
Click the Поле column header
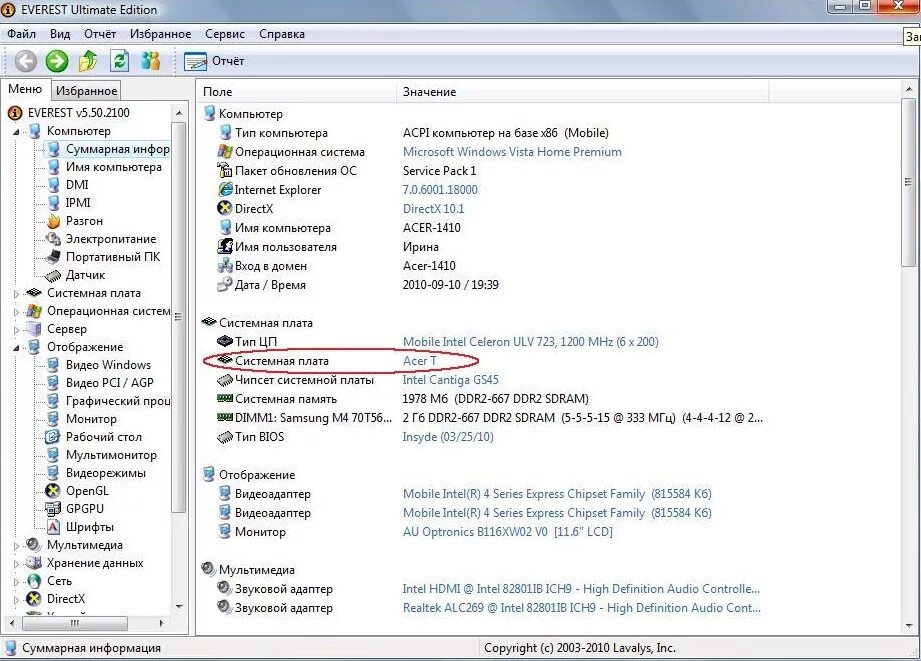pyautogui.click(x=297, y=92)
